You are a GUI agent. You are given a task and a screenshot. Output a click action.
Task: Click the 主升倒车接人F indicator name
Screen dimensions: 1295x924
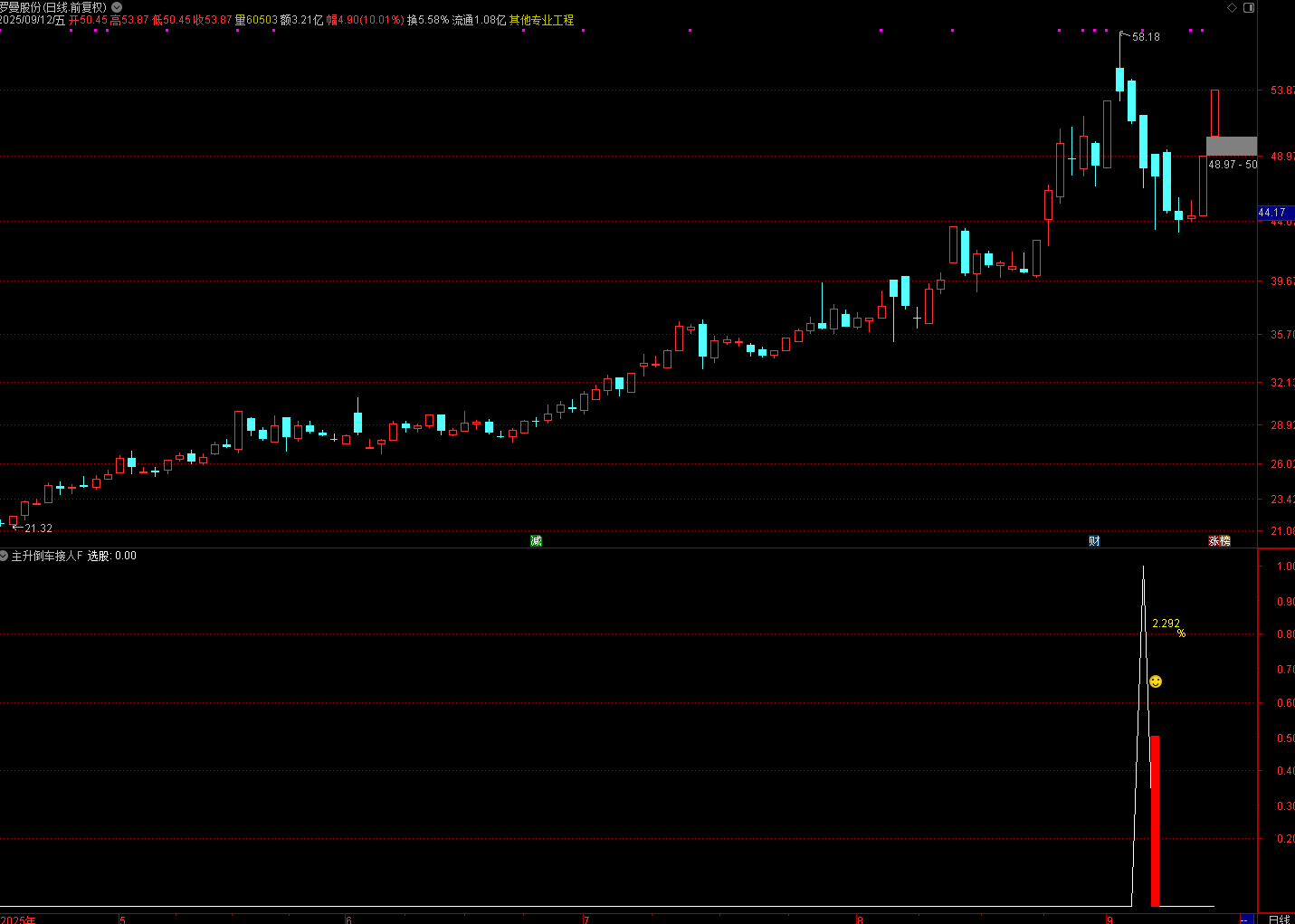(47, 556)
